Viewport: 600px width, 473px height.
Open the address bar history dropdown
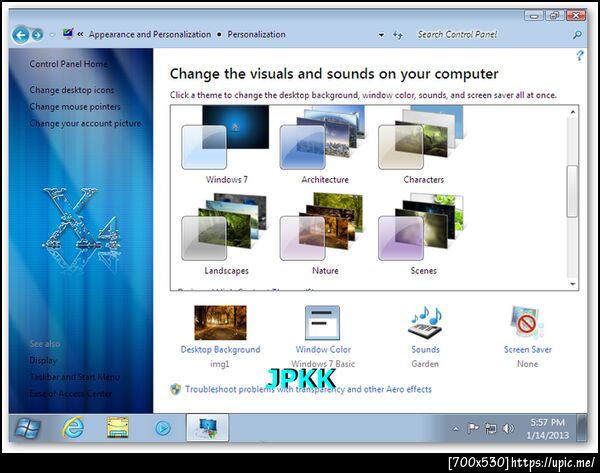[x=381, y=35]
